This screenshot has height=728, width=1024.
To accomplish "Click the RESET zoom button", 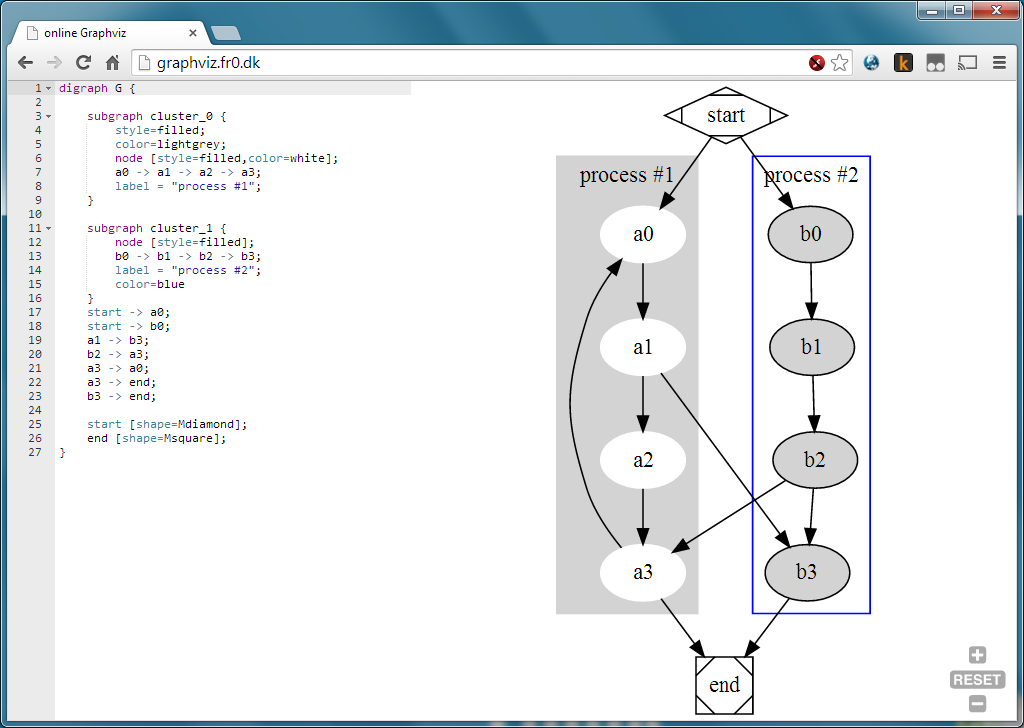I will coord(977,680).
